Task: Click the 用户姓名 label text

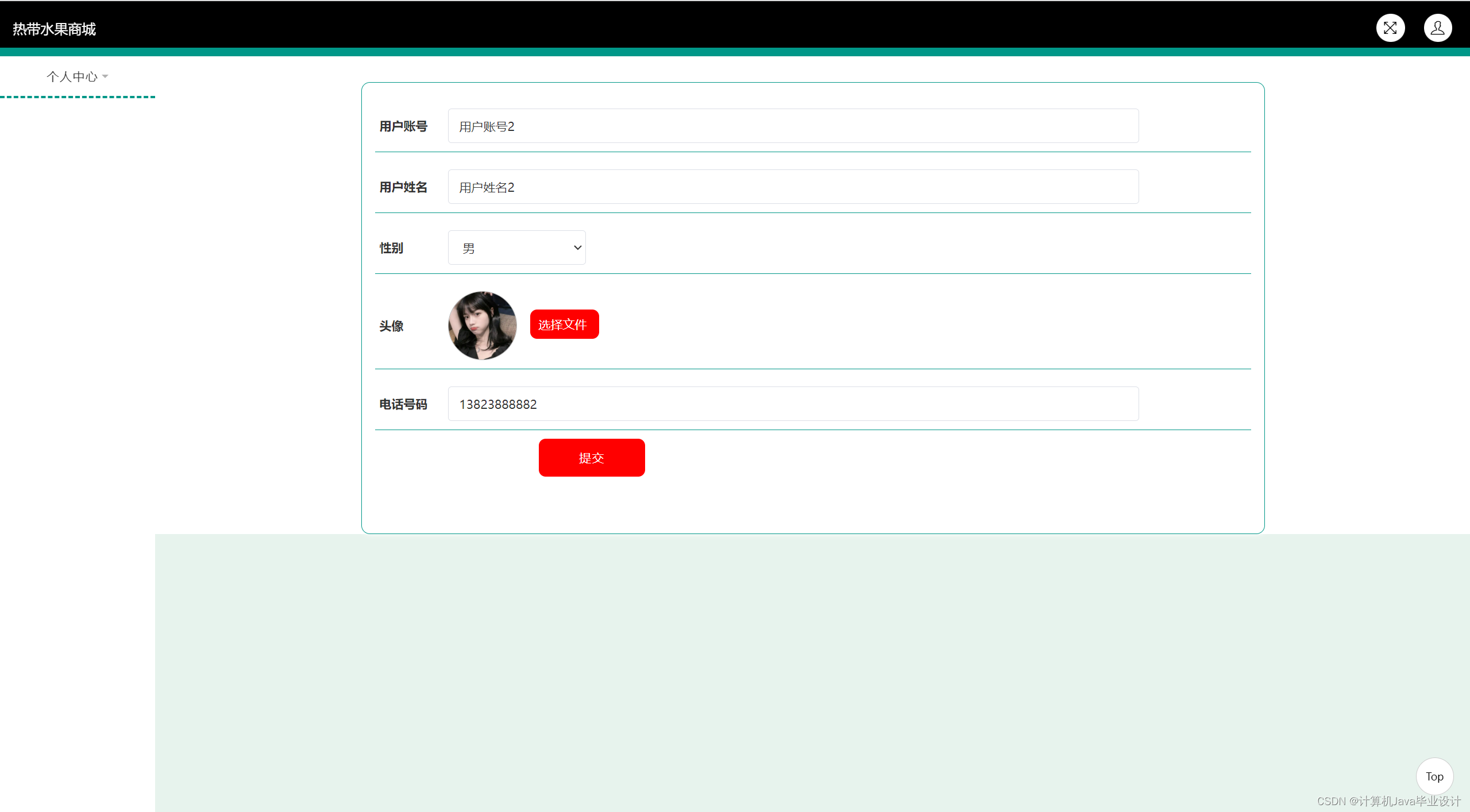Action: pos(403,187)
